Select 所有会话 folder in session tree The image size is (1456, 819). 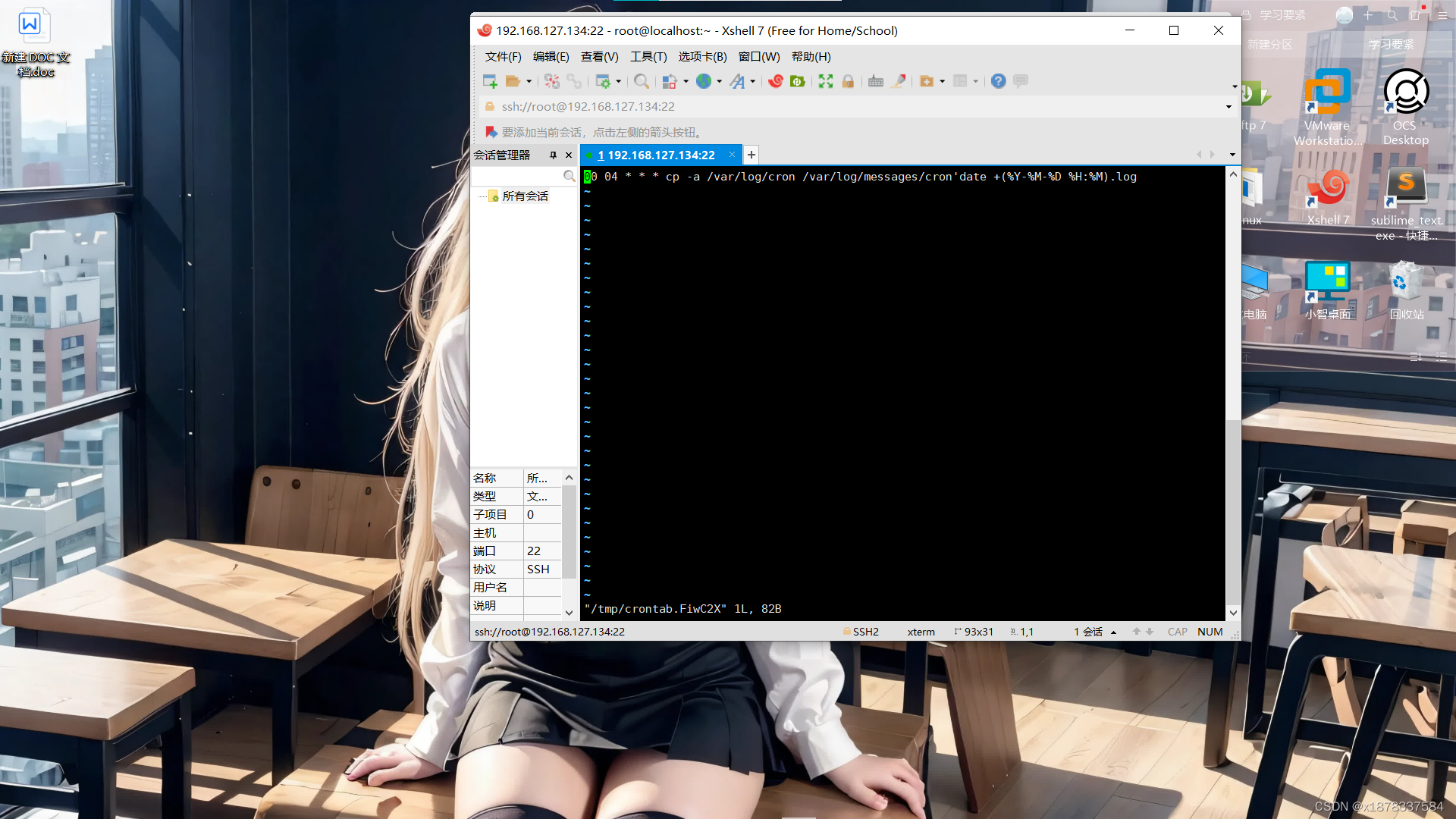tap(525, 196)
